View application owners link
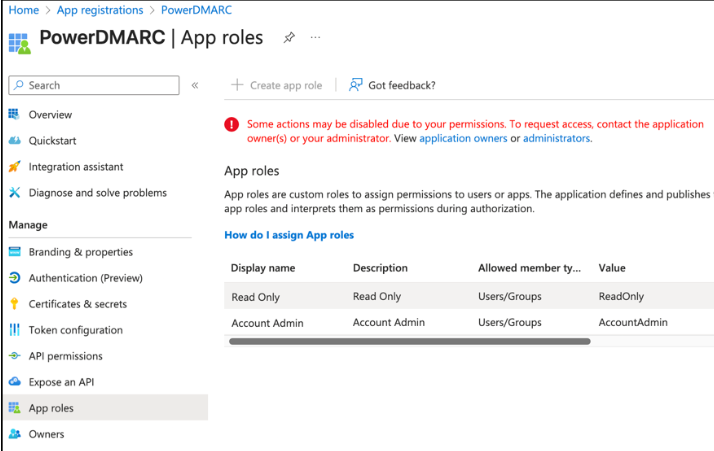The image size is (714, 451). (x=463, y=138)
